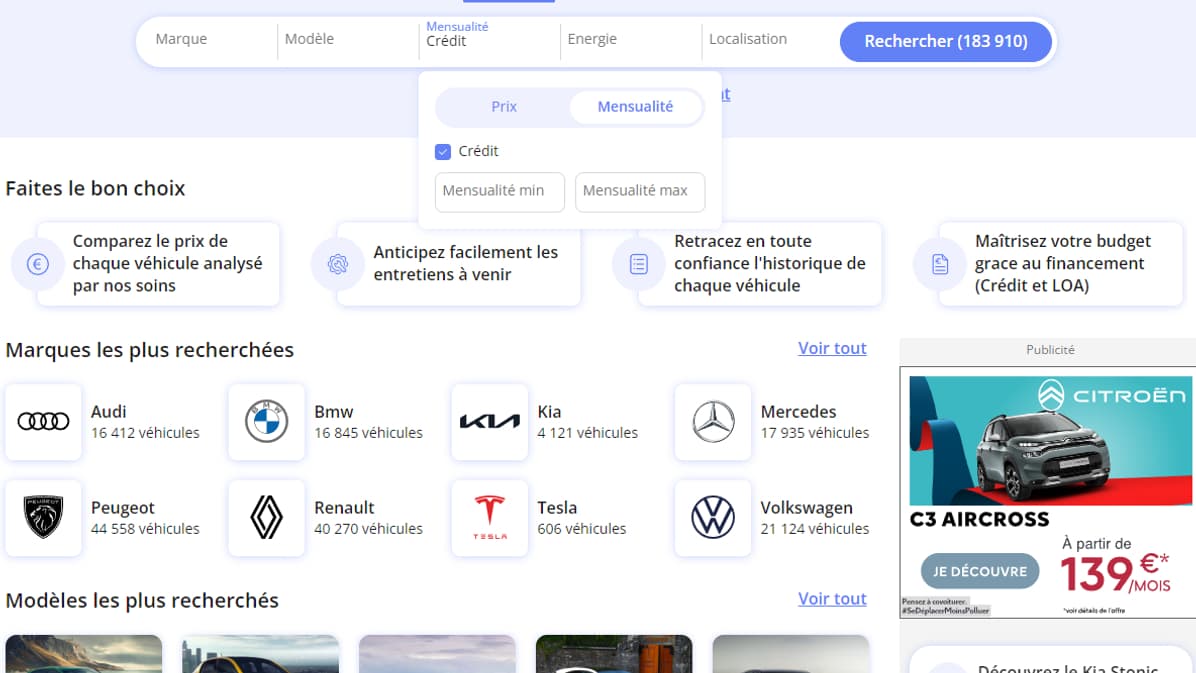Image resolution: width=1196 pixels, height=673 pixels.
Task: Open the Marque dropdown
Action: (205, 40)
